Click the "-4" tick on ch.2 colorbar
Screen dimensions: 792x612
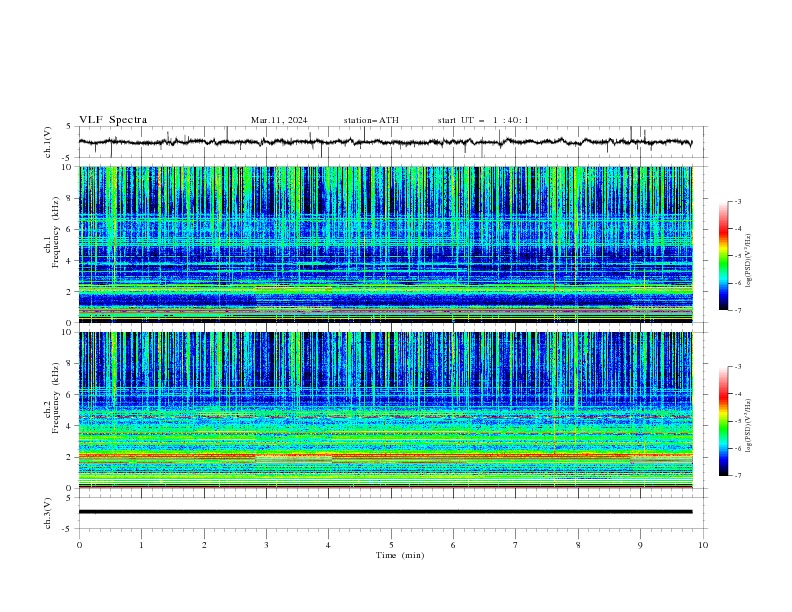738,394
